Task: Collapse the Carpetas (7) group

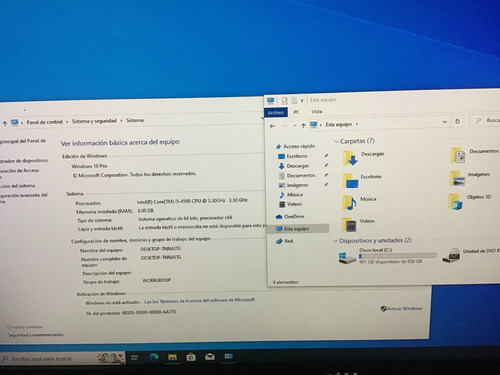Action: pos(336,142)
